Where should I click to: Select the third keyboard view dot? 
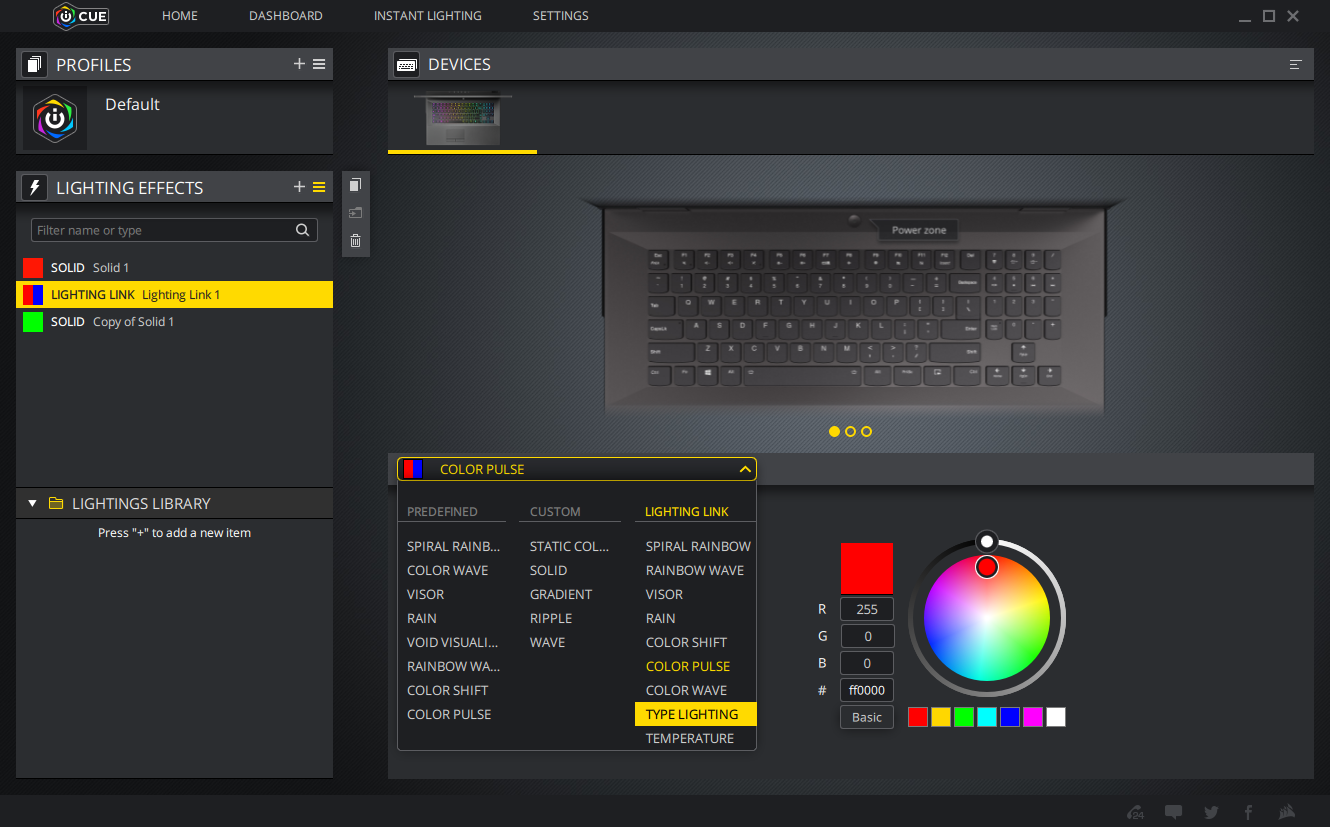(x=866, y=432)
